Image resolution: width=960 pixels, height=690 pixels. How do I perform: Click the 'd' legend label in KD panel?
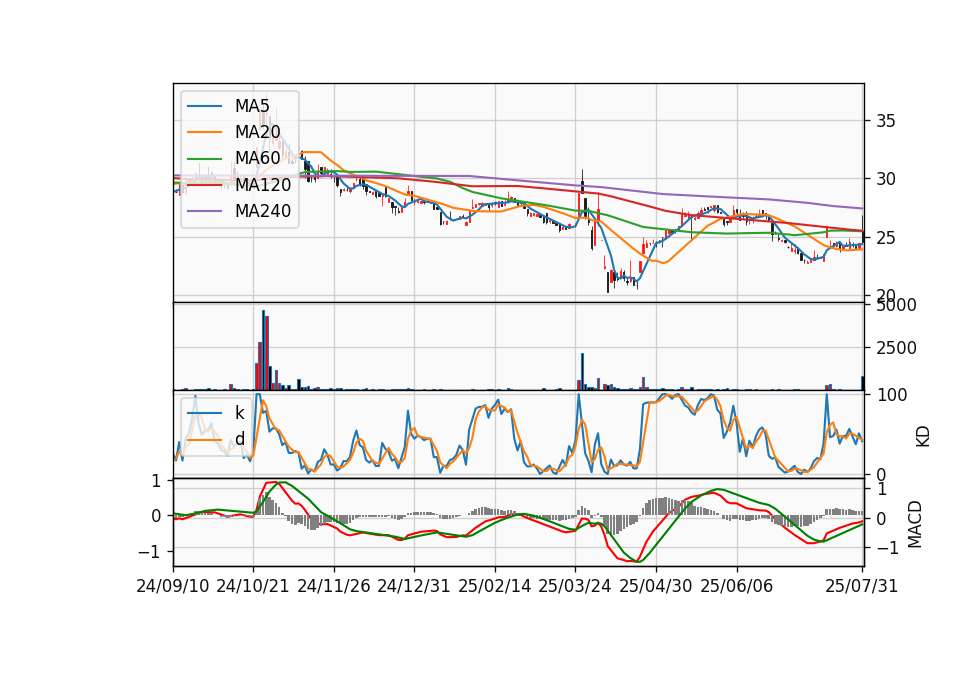pos(240,439)
